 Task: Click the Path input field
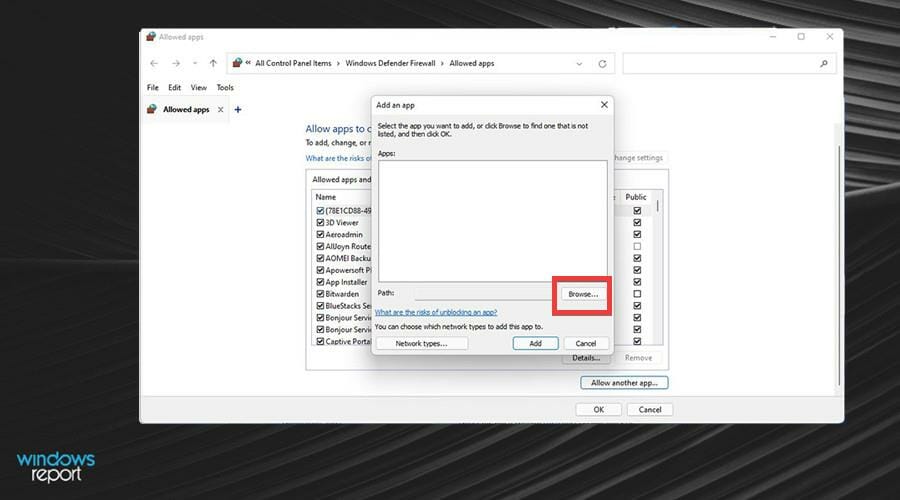pos(483,293)
